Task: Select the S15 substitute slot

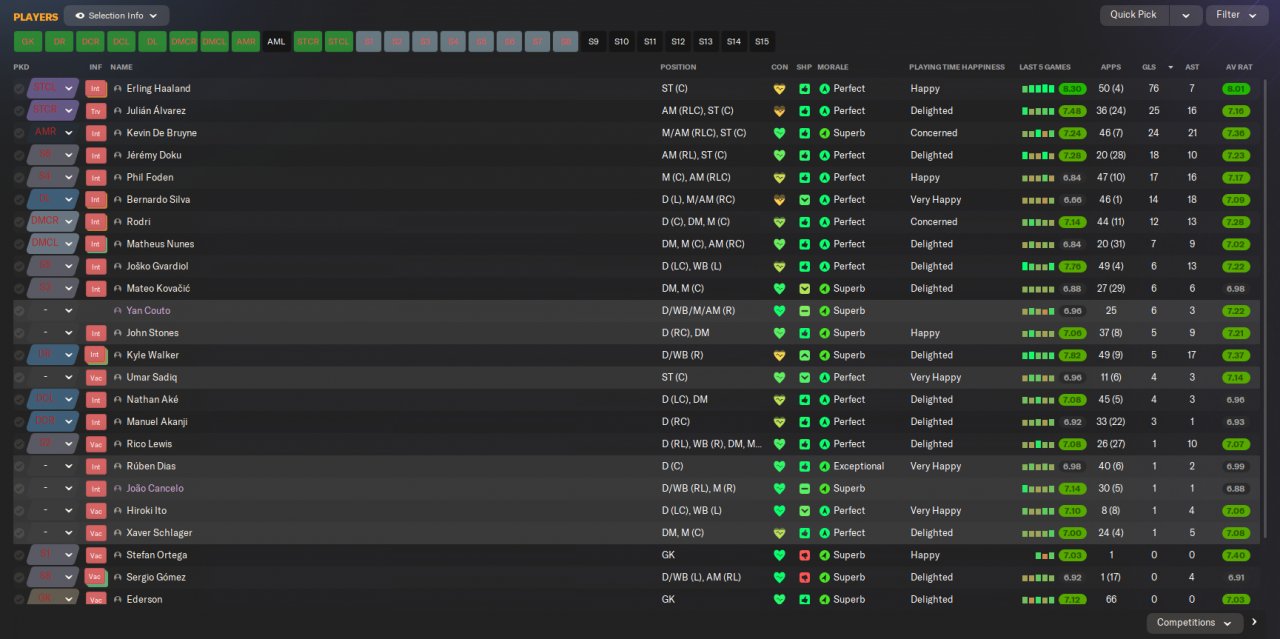Action: click(762, 42)
